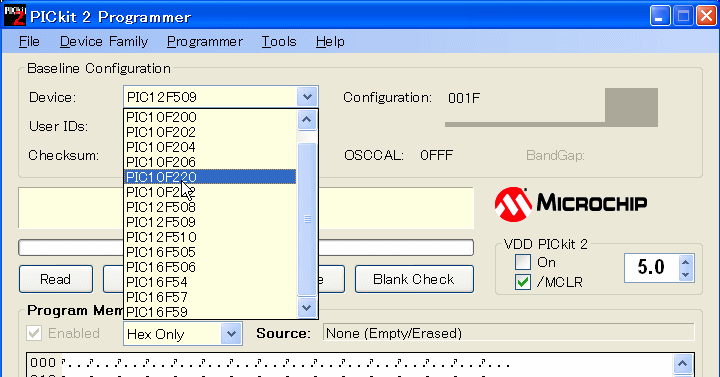Collapse the Device combo box arrow
The image size is (720, 377).
coord(307,97)
